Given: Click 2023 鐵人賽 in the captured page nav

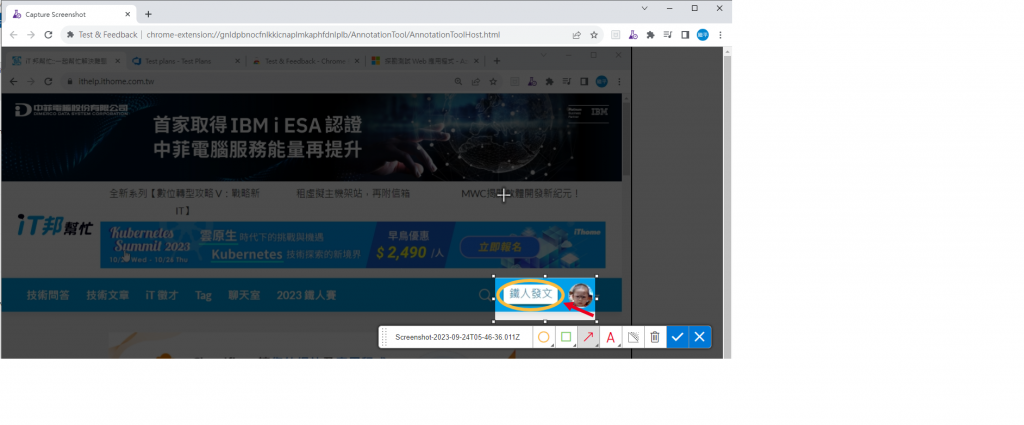Looking at the screenshot, I should point(306,295).
